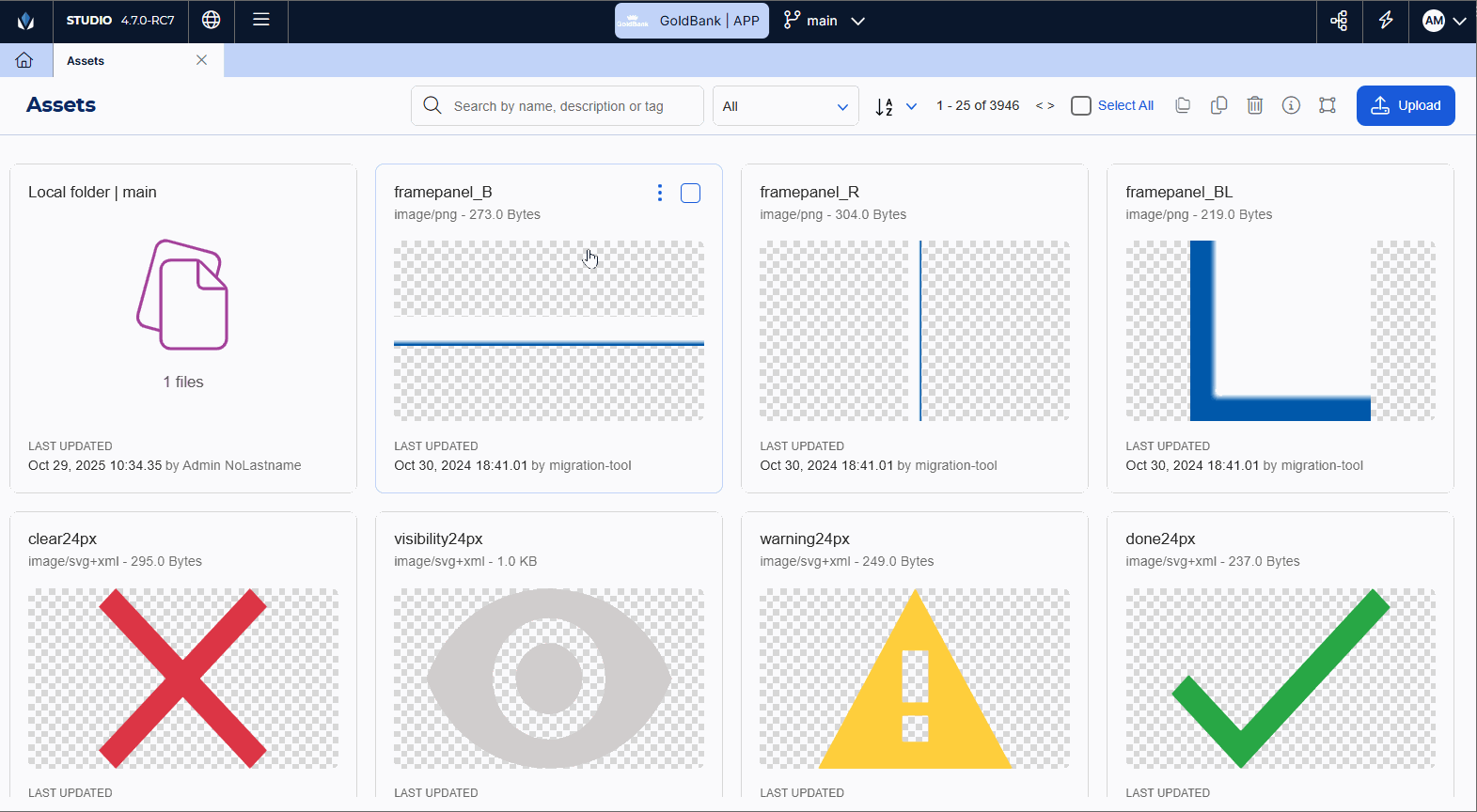Click the lightning bolt icon
The height and width of the screenshot is (812, 1477).
[x=1386, y=21]
